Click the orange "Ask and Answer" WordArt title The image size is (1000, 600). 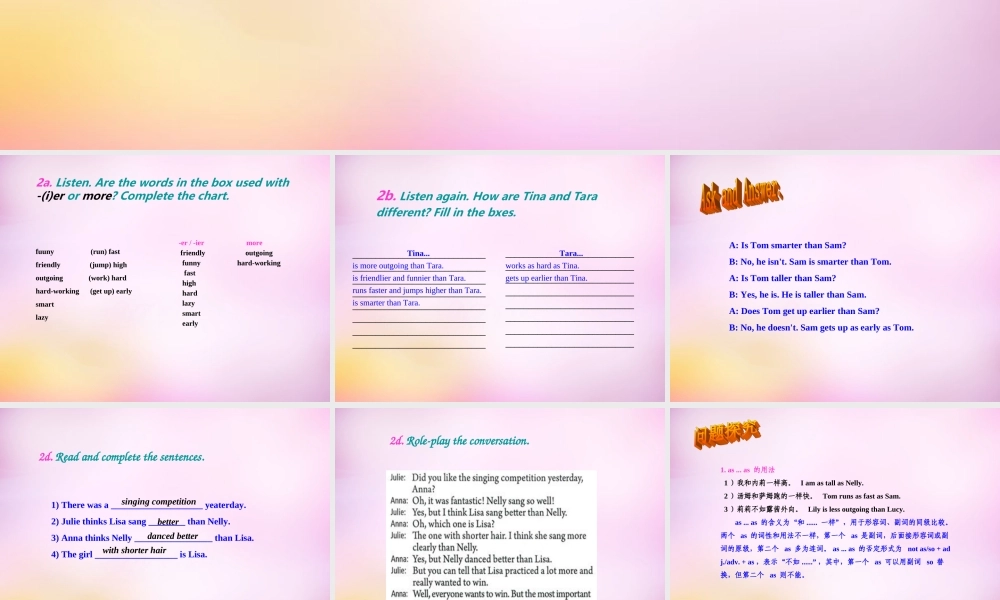click(x=741, y=194)
